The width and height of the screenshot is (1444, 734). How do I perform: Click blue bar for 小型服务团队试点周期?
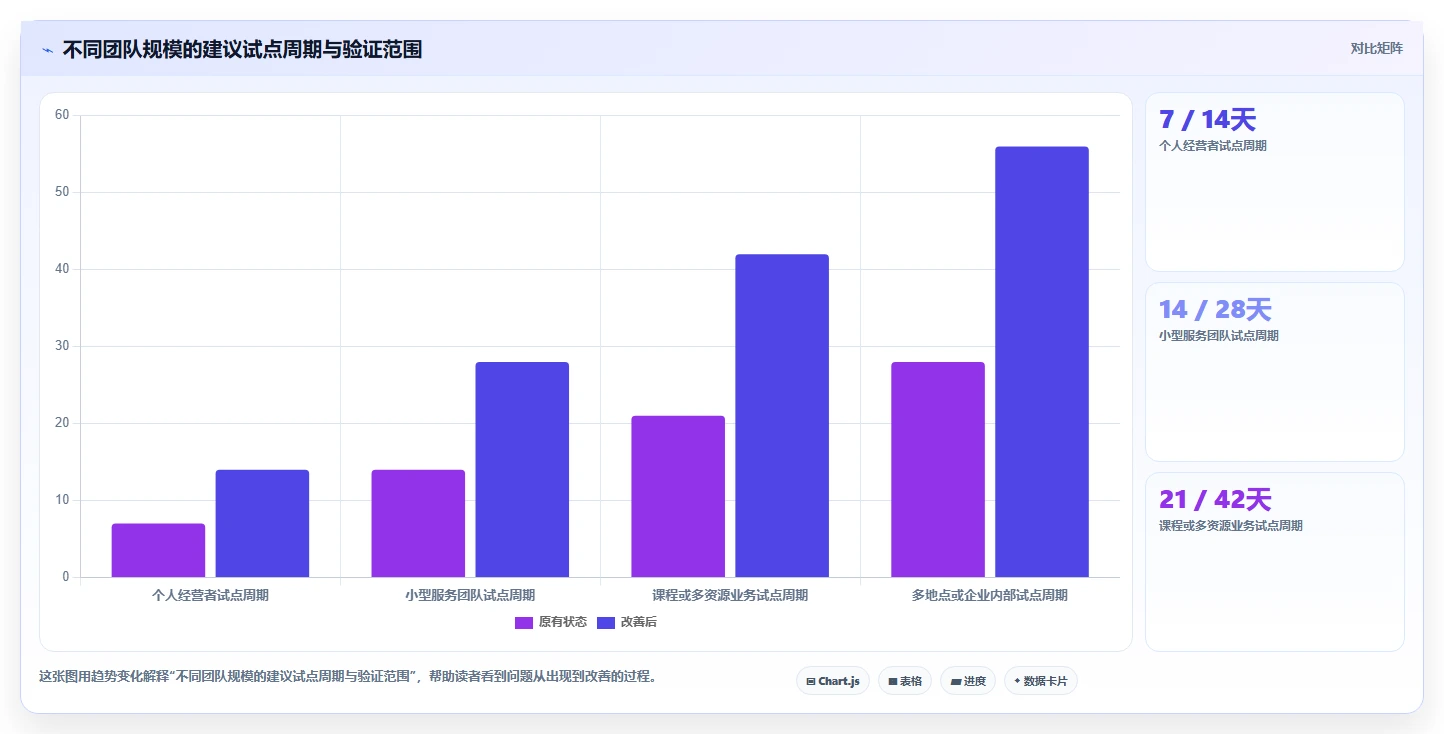coord(522,469)
